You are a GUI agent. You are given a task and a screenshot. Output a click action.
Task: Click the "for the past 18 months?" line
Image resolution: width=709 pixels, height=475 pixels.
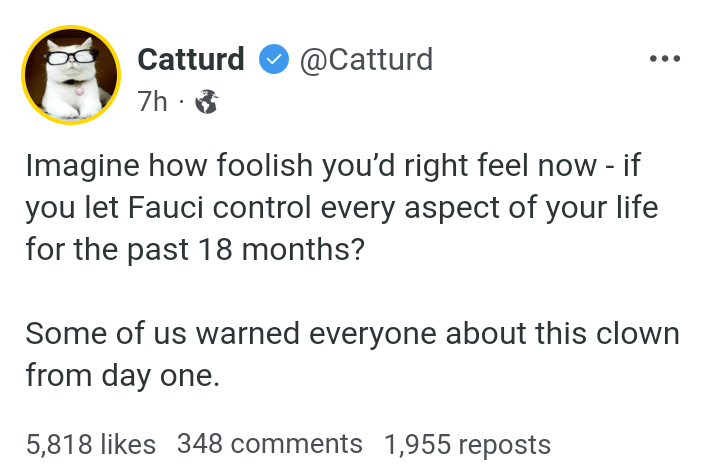click(x=196, y=248)
